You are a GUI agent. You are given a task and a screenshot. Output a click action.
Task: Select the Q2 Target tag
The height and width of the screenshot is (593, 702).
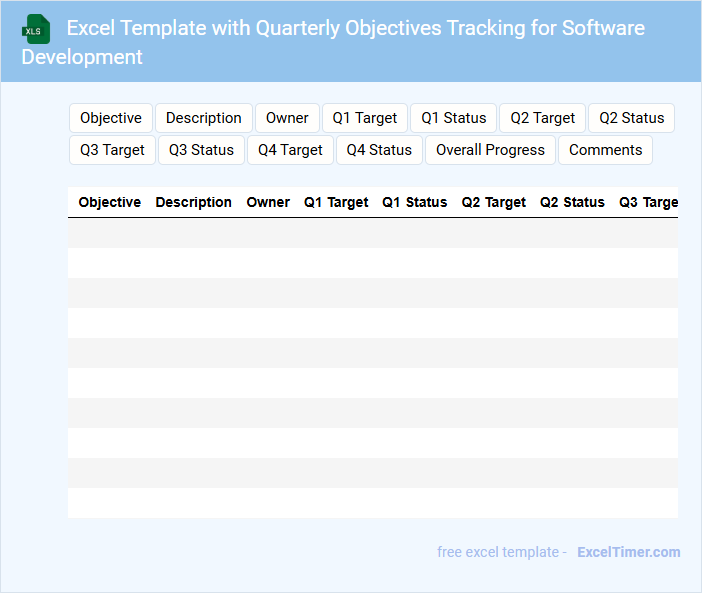pos(543,118)
